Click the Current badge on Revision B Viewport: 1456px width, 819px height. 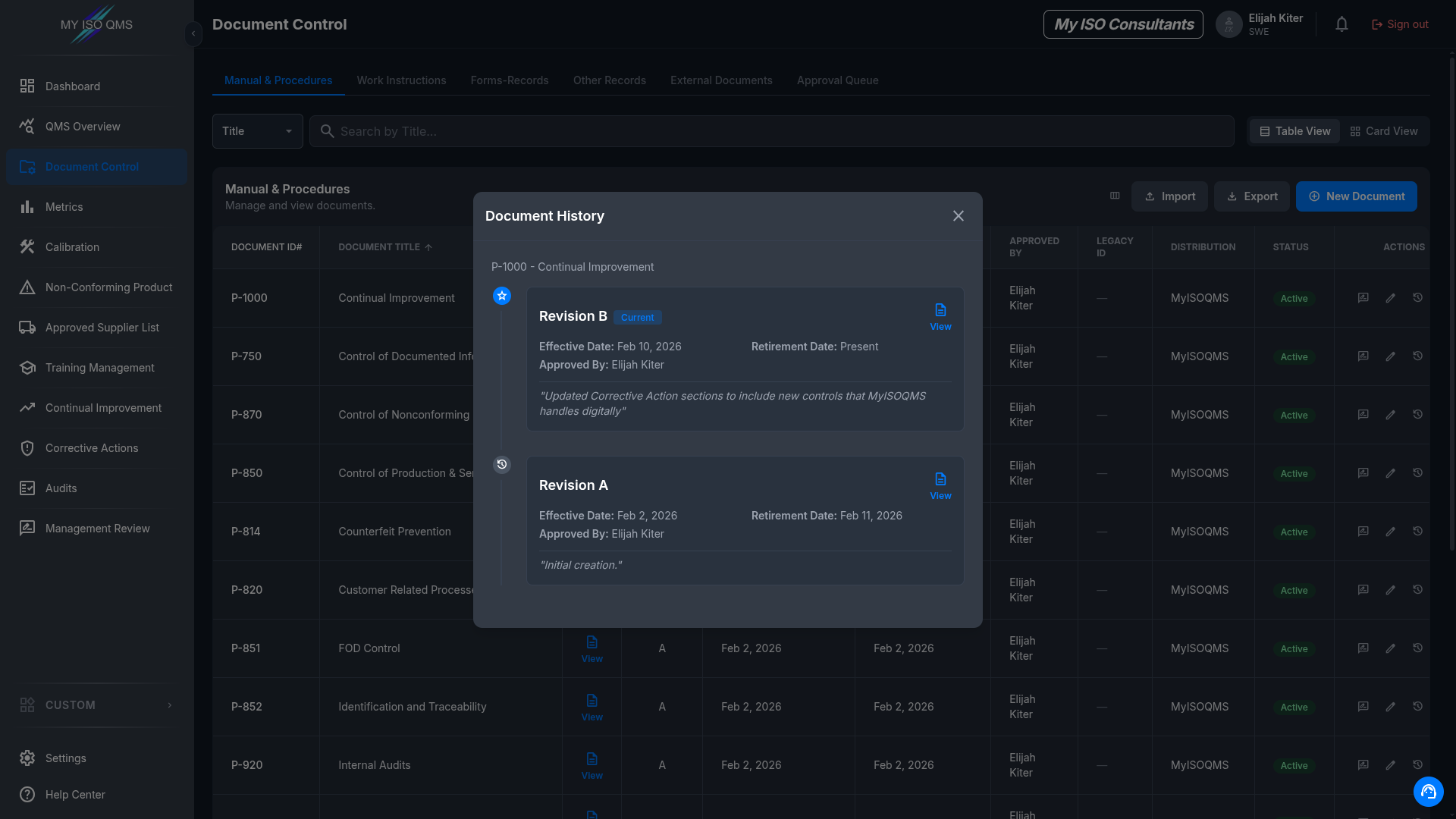pos(637,318)
